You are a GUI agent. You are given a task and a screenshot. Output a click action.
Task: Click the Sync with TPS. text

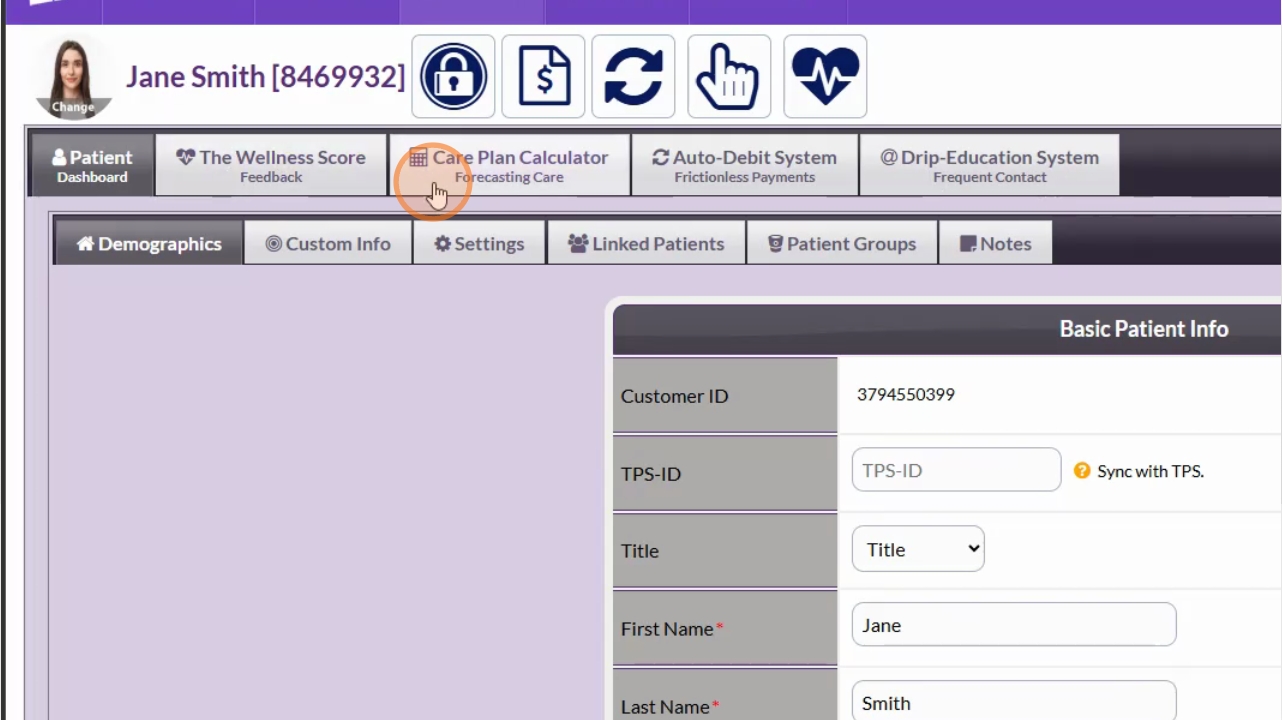click(x=1150, y=471)
